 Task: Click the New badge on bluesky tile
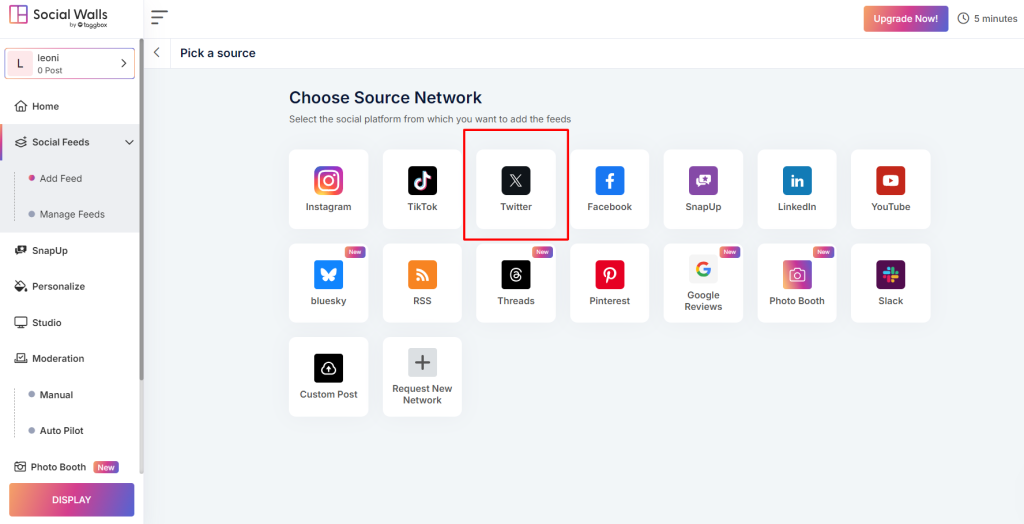tap(355, 252)
